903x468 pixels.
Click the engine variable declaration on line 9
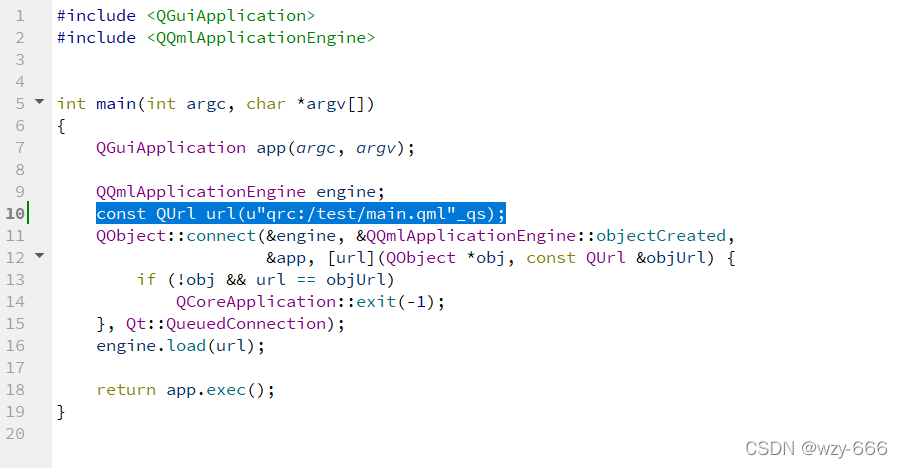(x=240, y=192)
